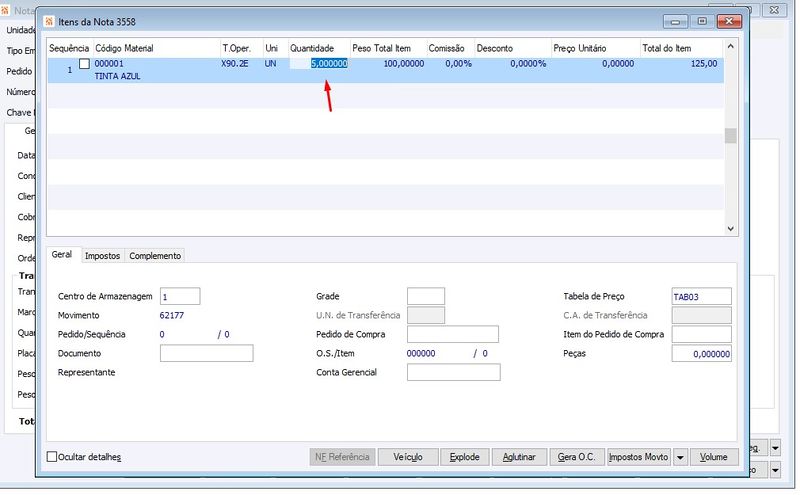Click the O.S./Item value 000000
The width and height of the screenshot is (800, 495).
(421, 353)
